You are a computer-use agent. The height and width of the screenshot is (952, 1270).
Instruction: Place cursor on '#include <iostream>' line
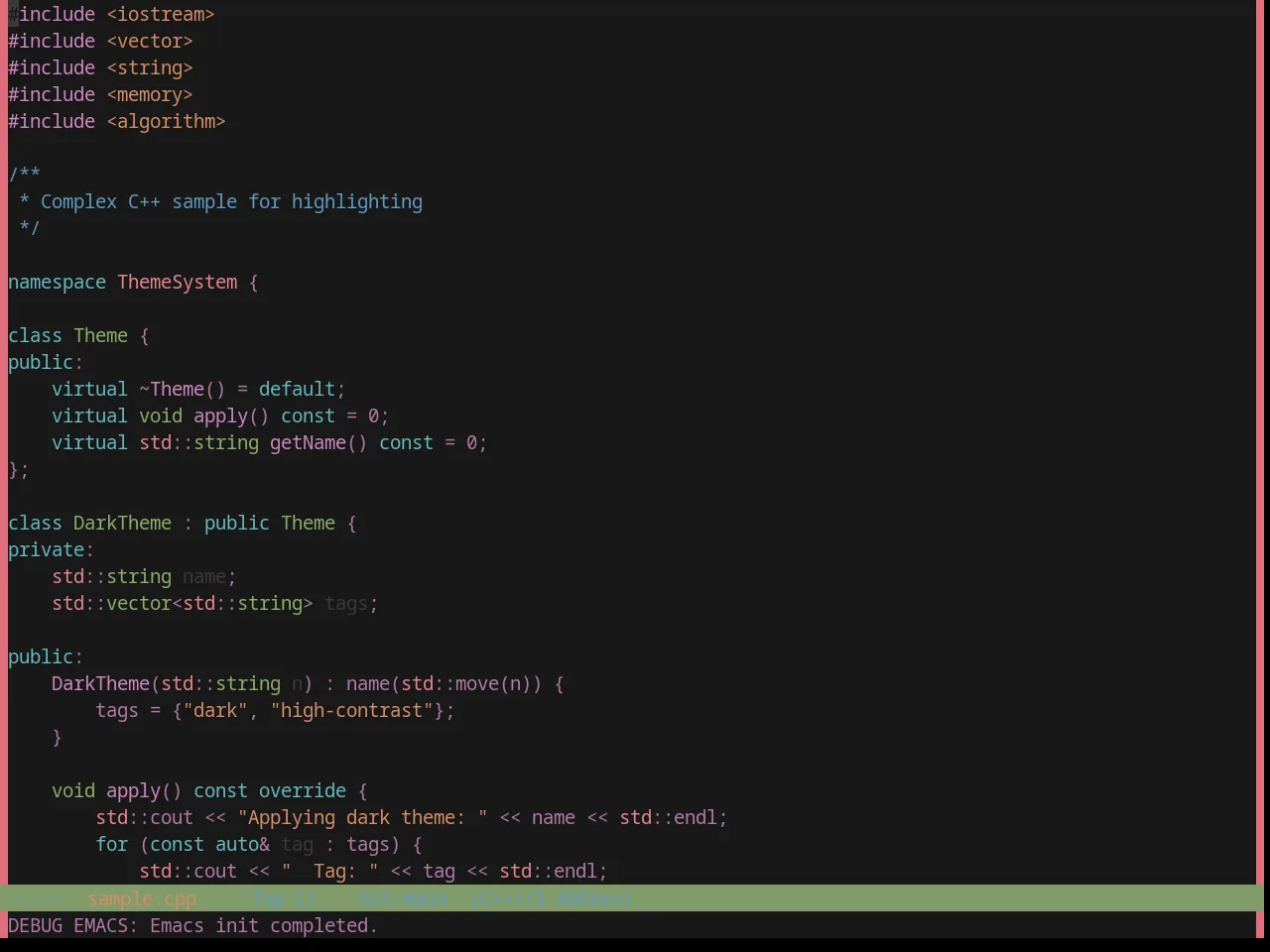point(111,14)
